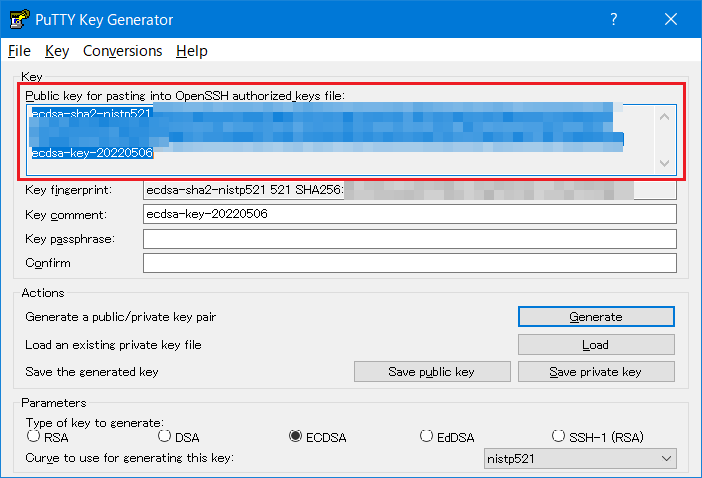Open the Help menu
Image resolution: width=702 pixels, height=478 pixels.
[191, 51]
